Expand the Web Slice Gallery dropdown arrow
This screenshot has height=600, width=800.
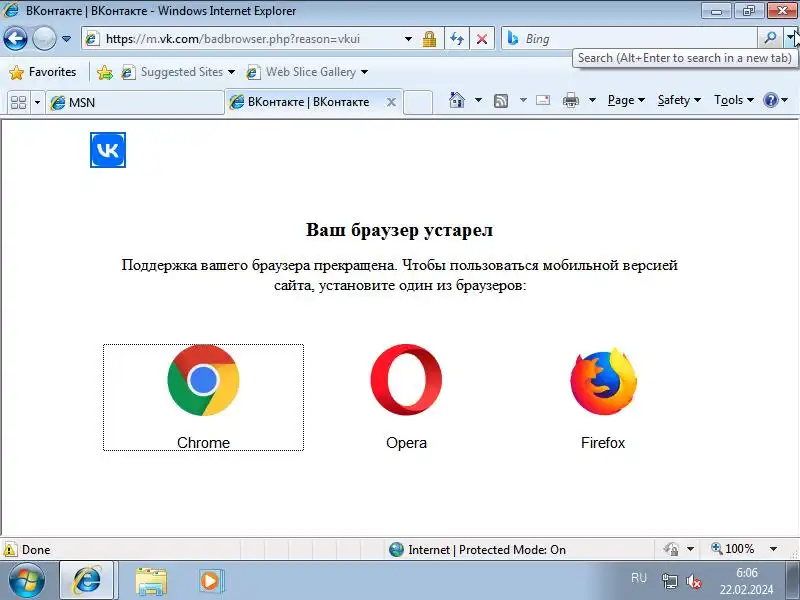pos(364,72)
